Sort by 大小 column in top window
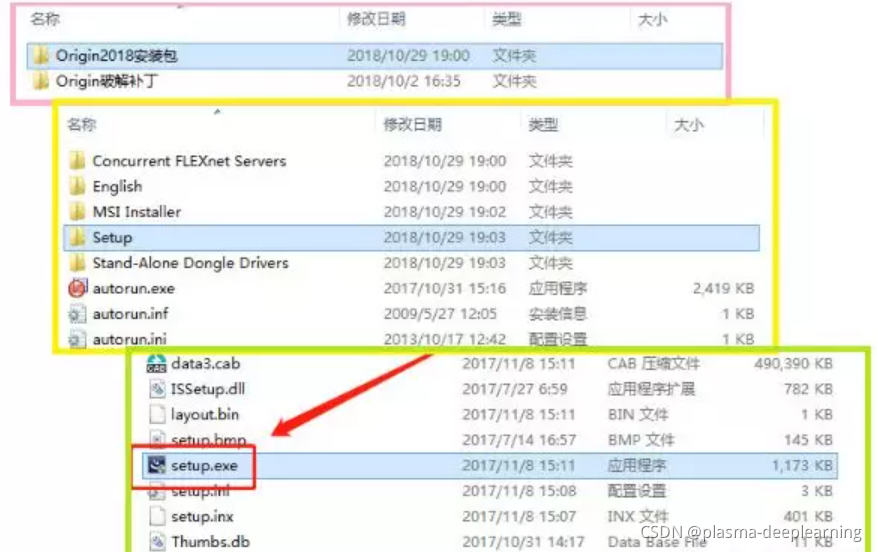Screen dimensions: 877x552 [x=652, y=20]
